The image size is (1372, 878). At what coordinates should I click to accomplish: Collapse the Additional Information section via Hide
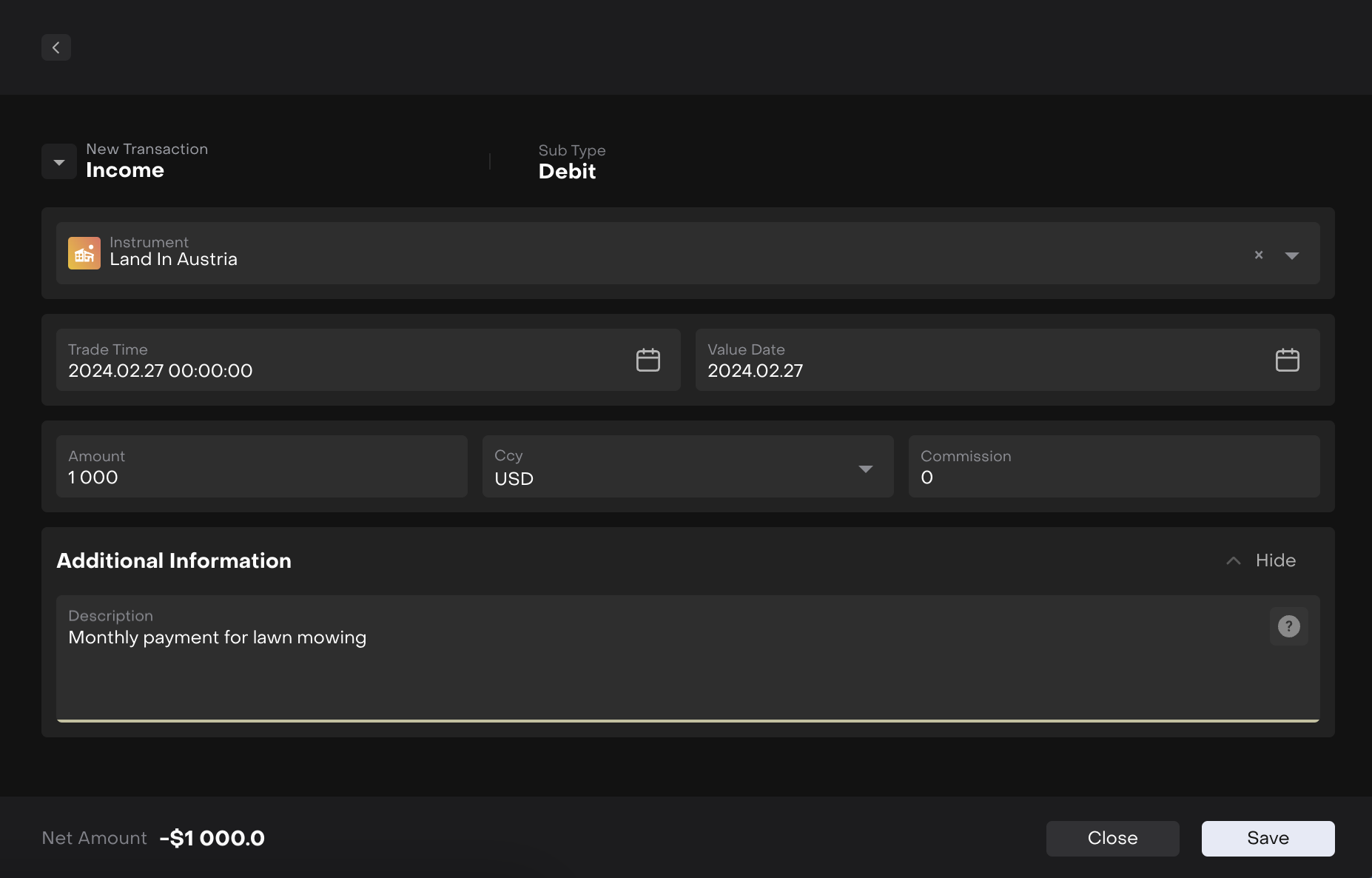point(1274,560)
